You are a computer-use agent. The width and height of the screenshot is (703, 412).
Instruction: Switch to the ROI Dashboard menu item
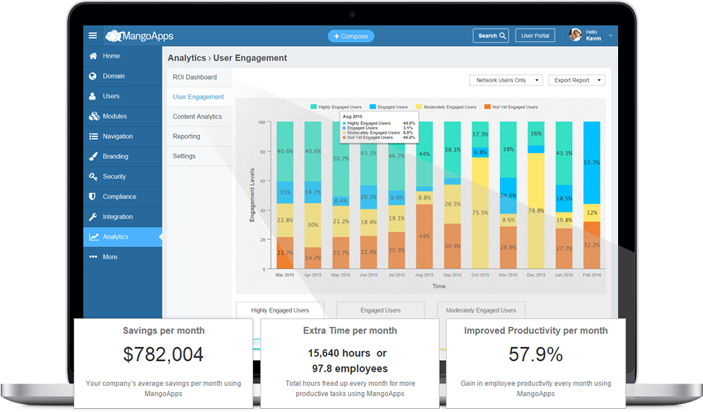tap(195, 77)
